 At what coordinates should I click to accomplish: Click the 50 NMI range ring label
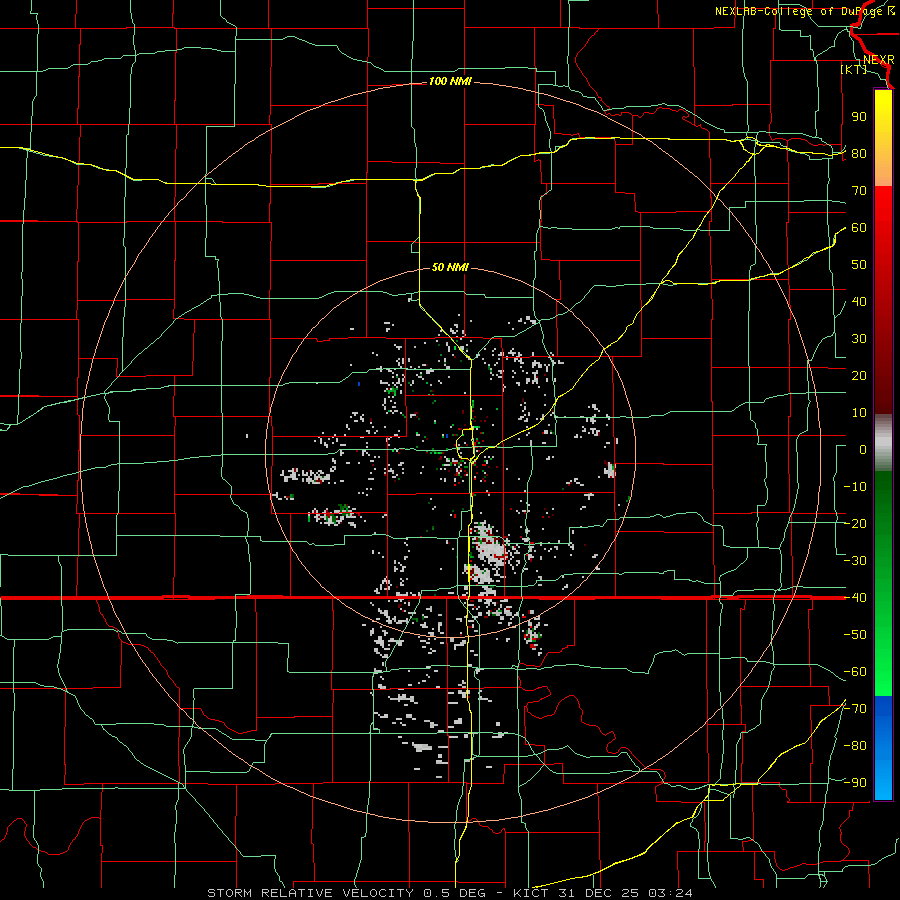pyautogui.click(x=450, y=267)
